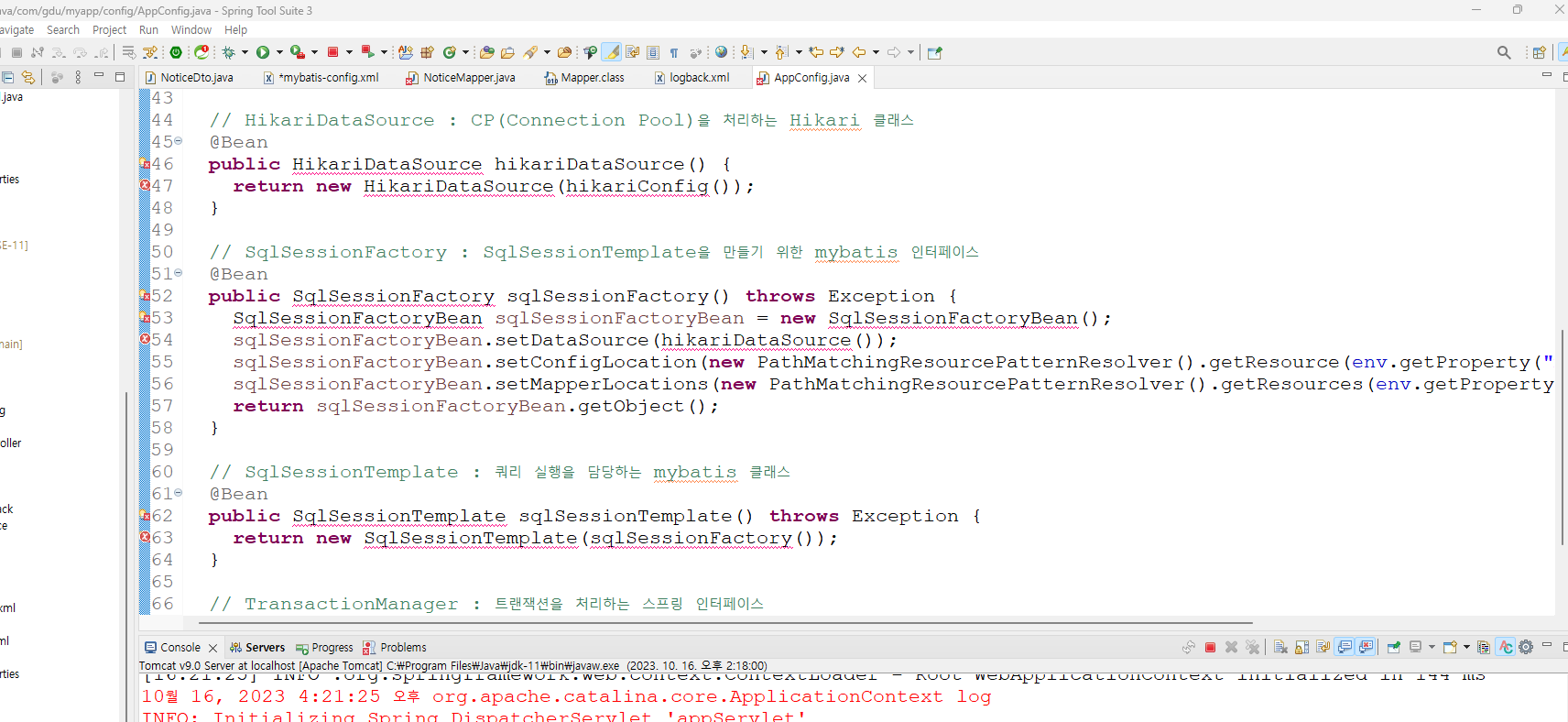Viewport: 1568px width, 722px height.
Task: Collapse the method at line 61
Action: pos(179,493)
